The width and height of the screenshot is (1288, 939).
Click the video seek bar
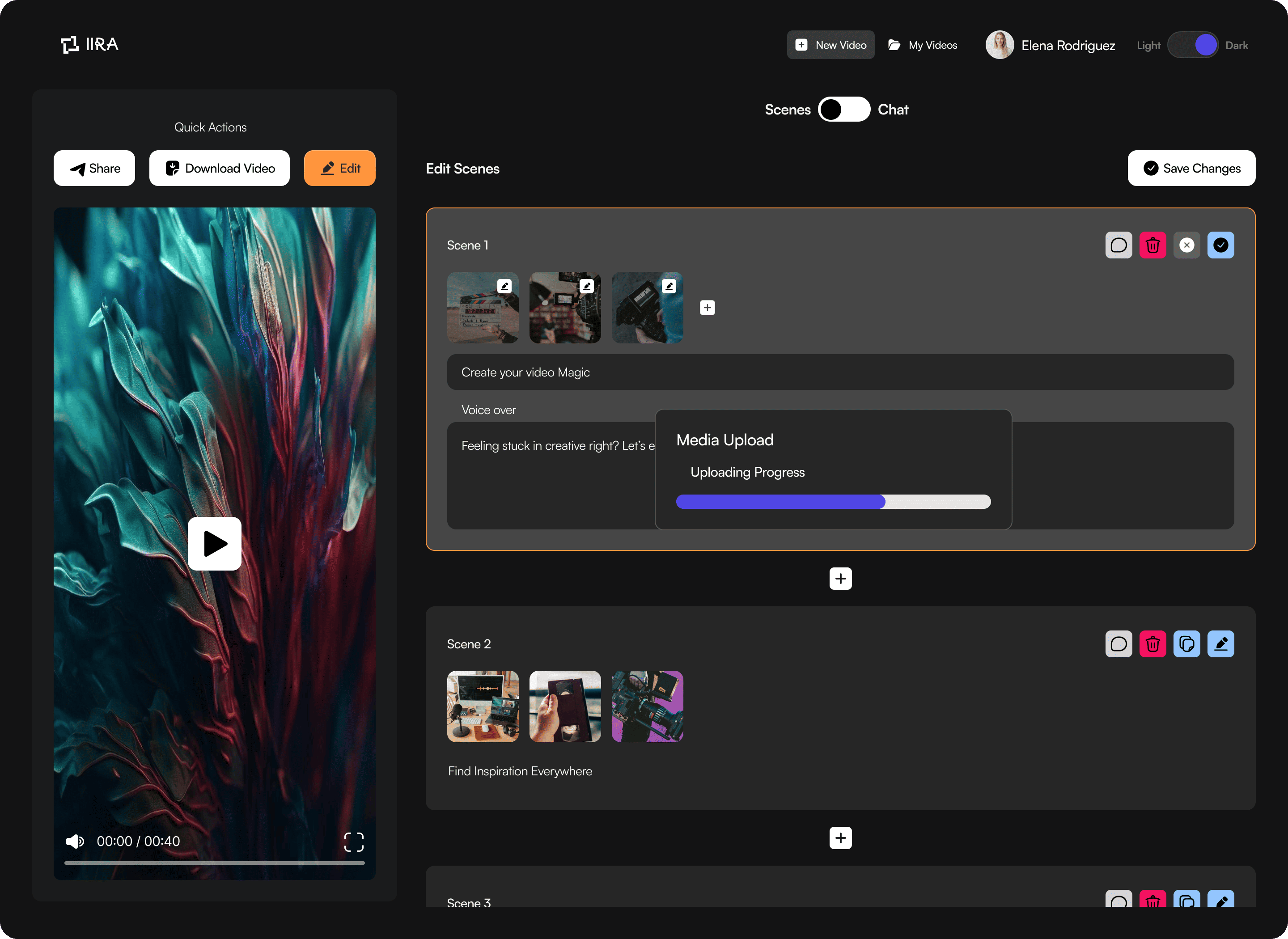pos(215,863)
